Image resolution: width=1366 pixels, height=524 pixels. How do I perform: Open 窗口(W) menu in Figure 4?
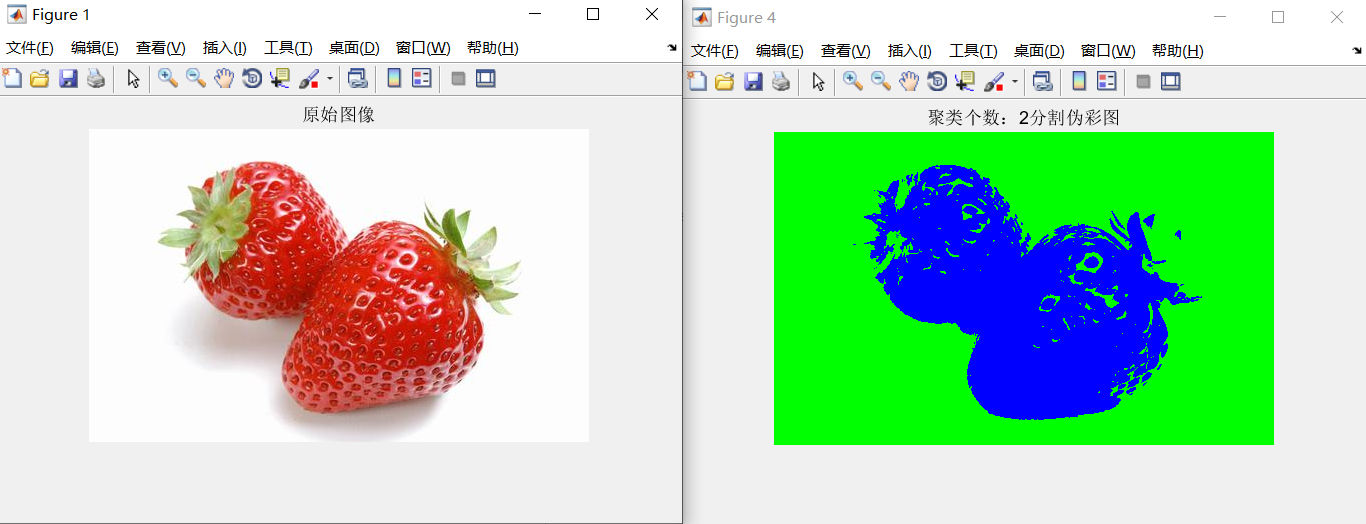(x=1108, y=51)
